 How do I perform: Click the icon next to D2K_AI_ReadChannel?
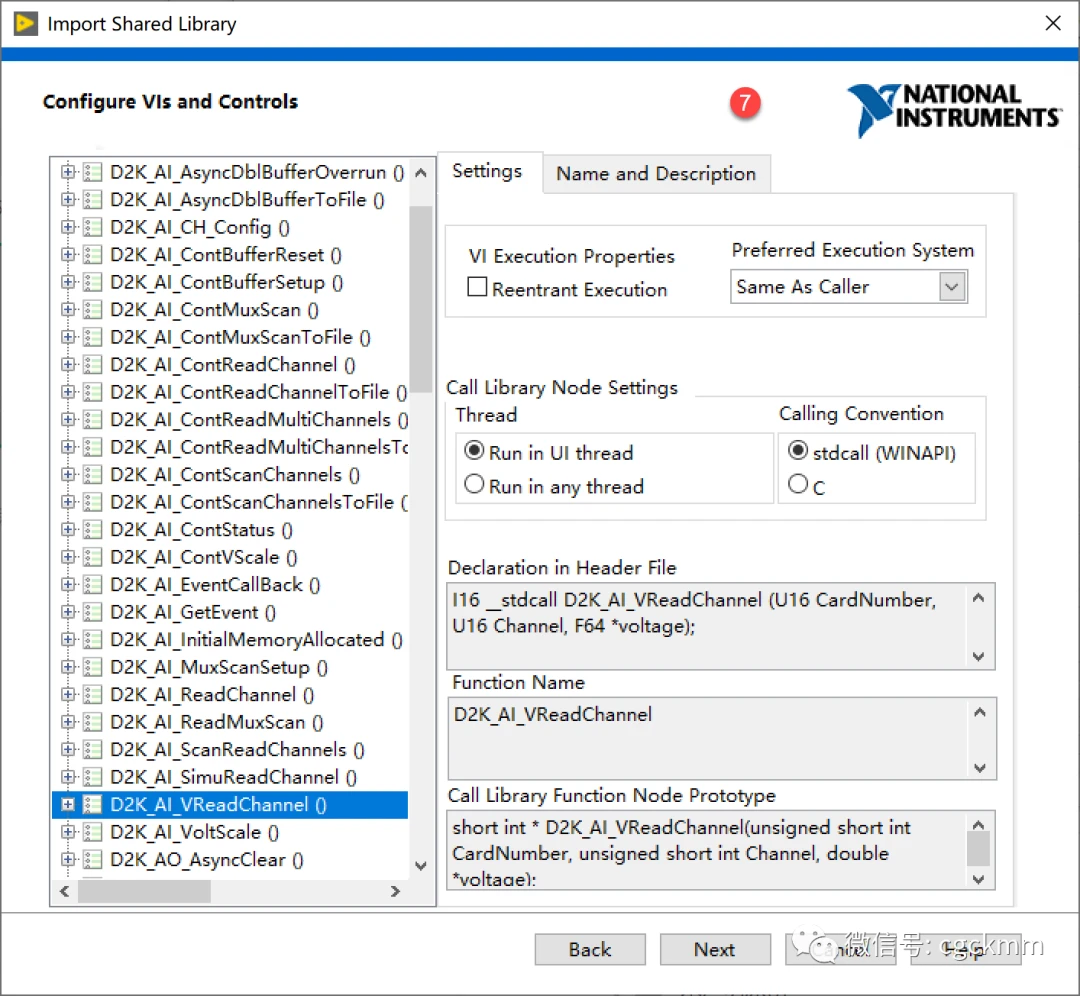coord(93,695)
